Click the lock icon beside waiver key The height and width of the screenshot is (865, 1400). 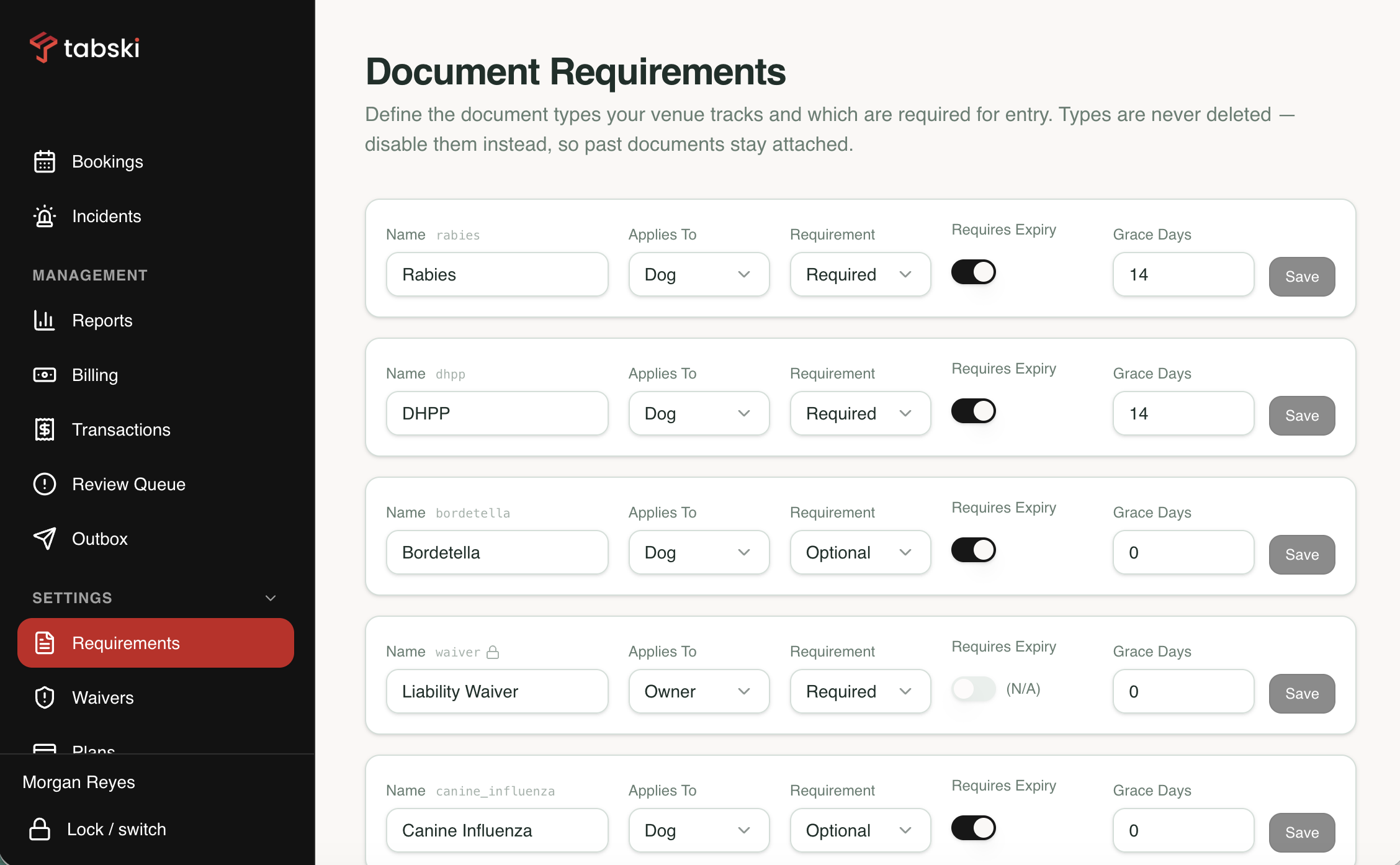click(x=493, y=652)
